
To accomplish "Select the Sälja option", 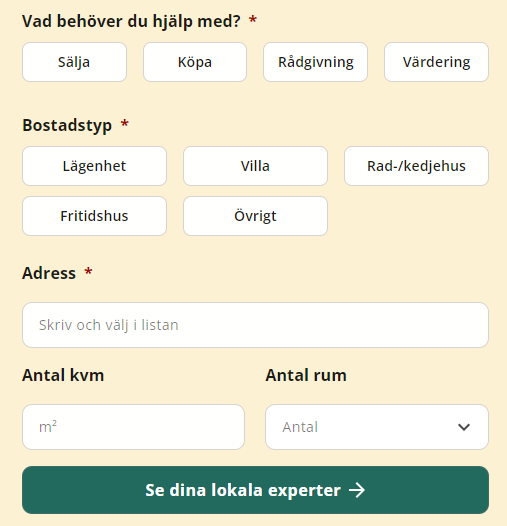I will click(x=74, y=62).
